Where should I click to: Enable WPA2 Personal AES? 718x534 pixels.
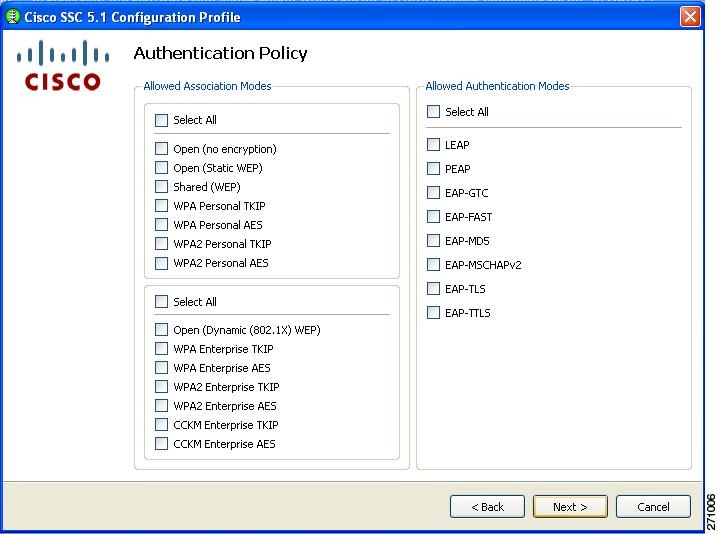pos(161,263)
